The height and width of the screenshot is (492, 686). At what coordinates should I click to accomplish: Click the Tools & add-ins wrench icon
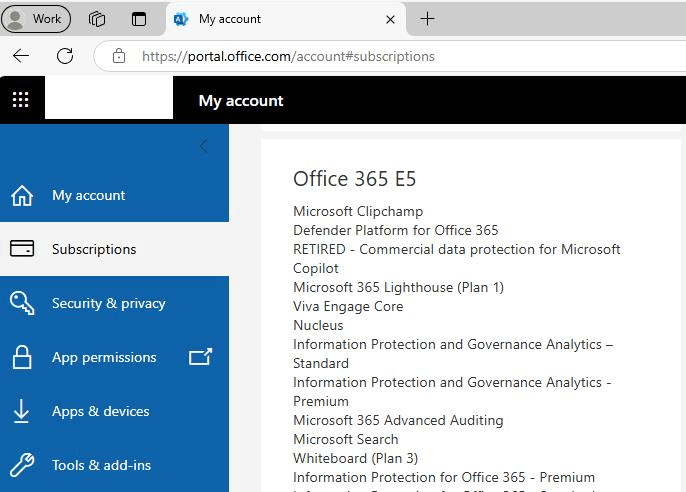point(22,465)
